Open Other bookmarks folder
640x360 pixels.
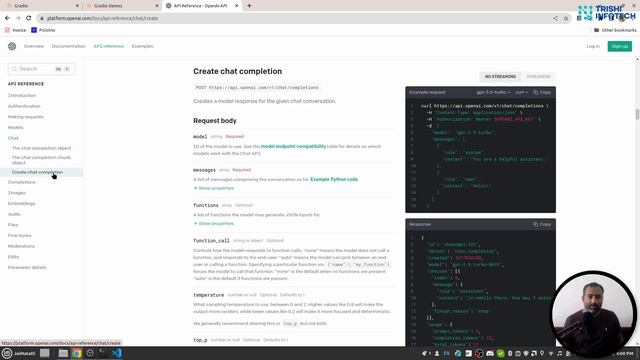tap(615, 30)
